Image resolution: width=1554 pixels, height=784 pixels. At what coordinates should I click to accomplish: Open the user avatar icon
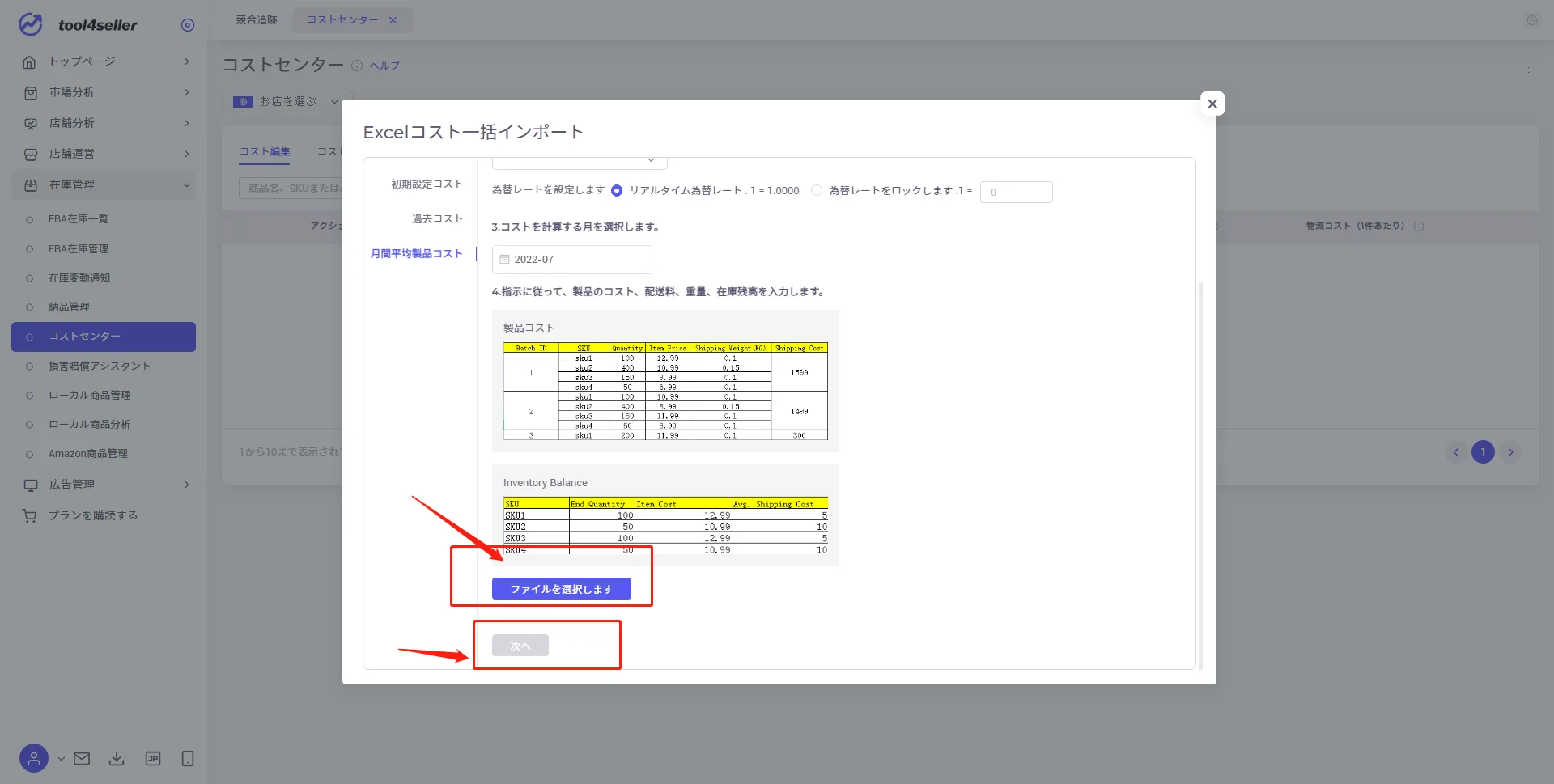[x=34, y=758]
